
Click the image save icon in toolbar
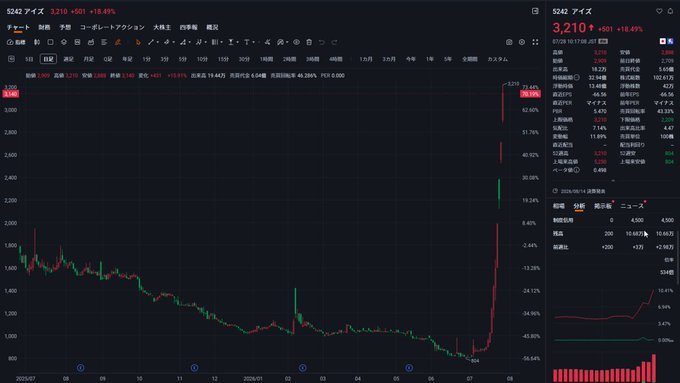click(77, 42)
